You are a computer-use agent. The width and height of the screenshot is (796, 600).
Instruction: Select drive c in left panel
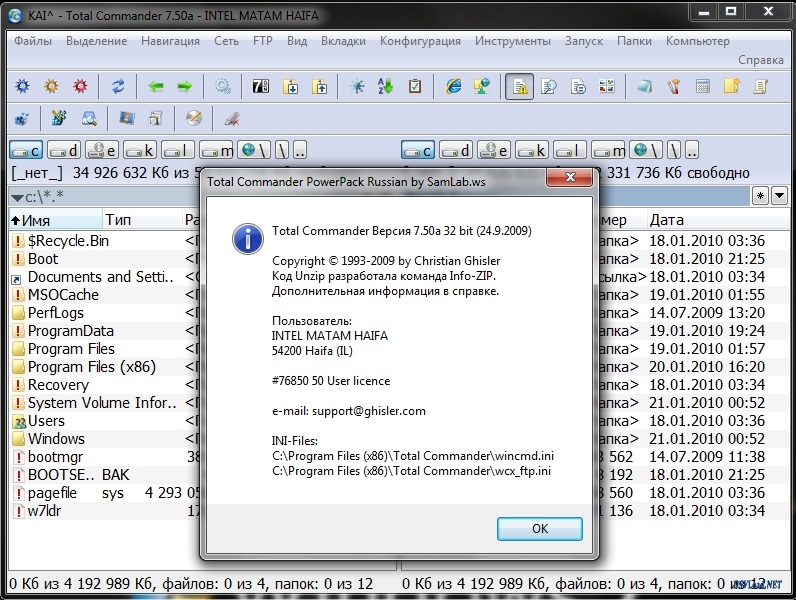[x=26, y=150]
